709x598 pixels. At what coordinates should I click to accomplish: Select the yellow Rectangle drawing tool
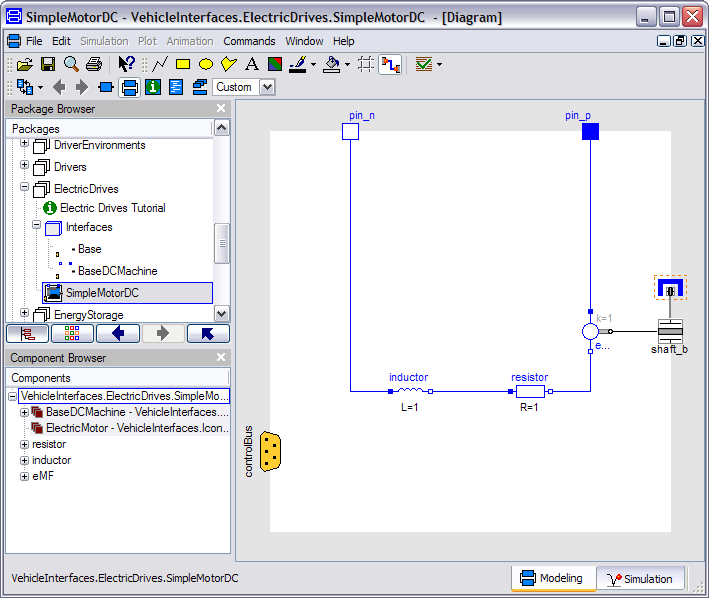[x=183, y=64]
